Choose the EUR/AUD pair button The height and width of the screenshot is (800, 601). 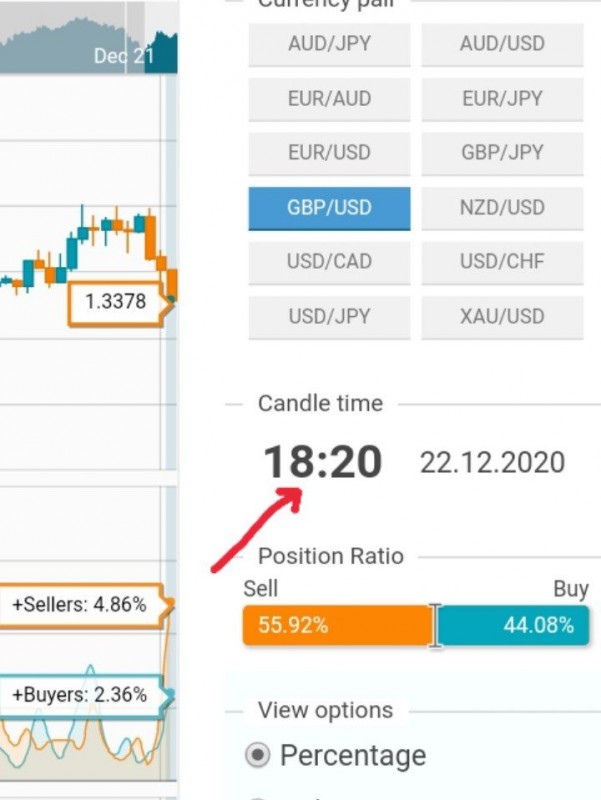coord(329,99)
